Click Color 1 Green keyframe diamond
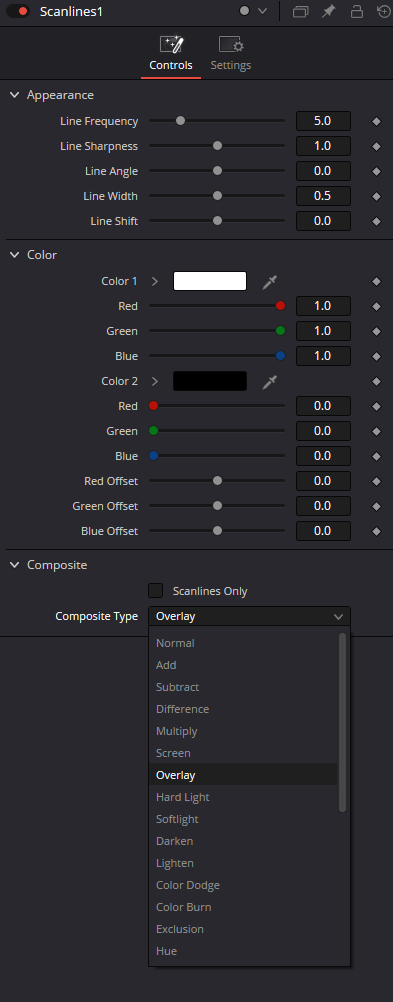Screen dimensions: 393x1002 (x=376, y=331)
